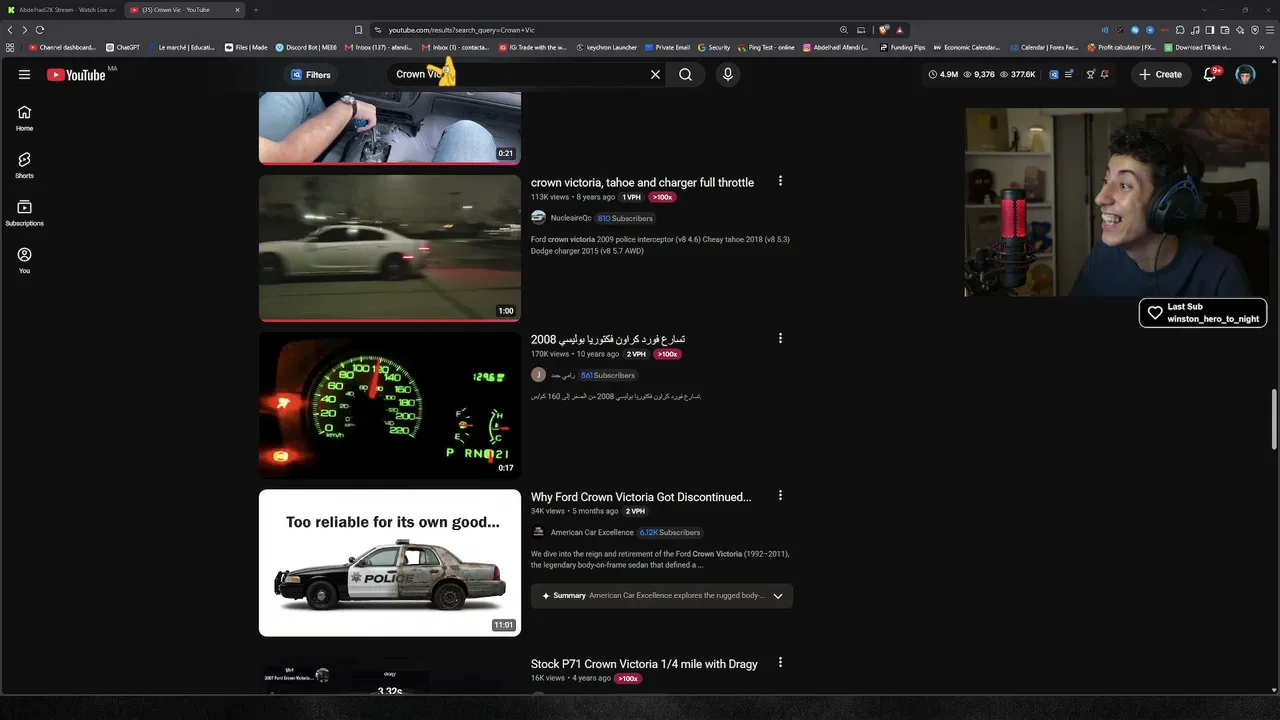Go forward in browser history
1280x720 pixels.
point(24,30)
